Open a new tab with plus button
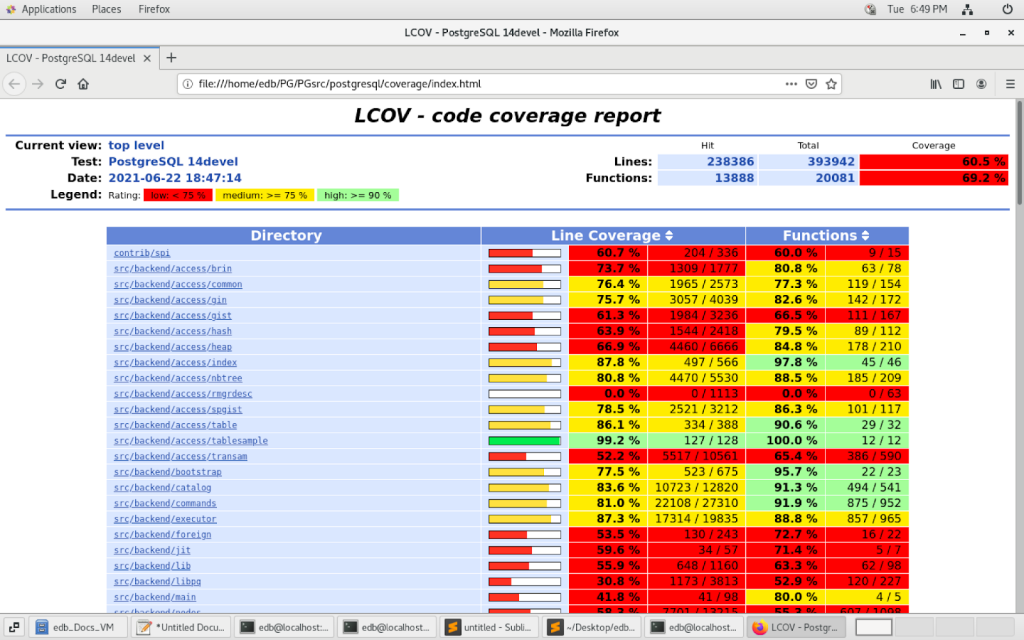This screenshot has width=1024, height=640. [x=171, y=58]
